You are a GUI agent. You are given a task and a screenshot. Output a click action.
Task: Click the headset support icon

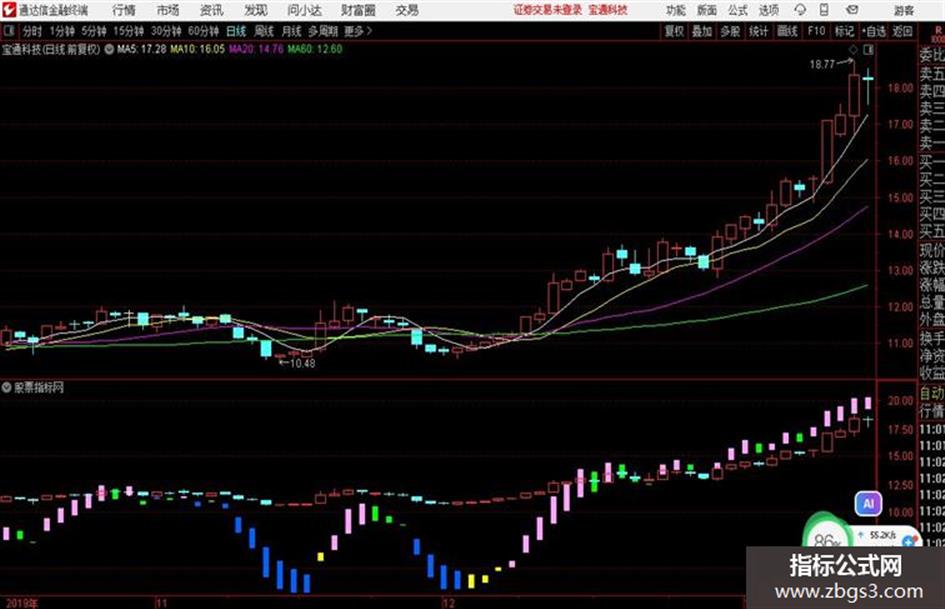click(800, 10)
